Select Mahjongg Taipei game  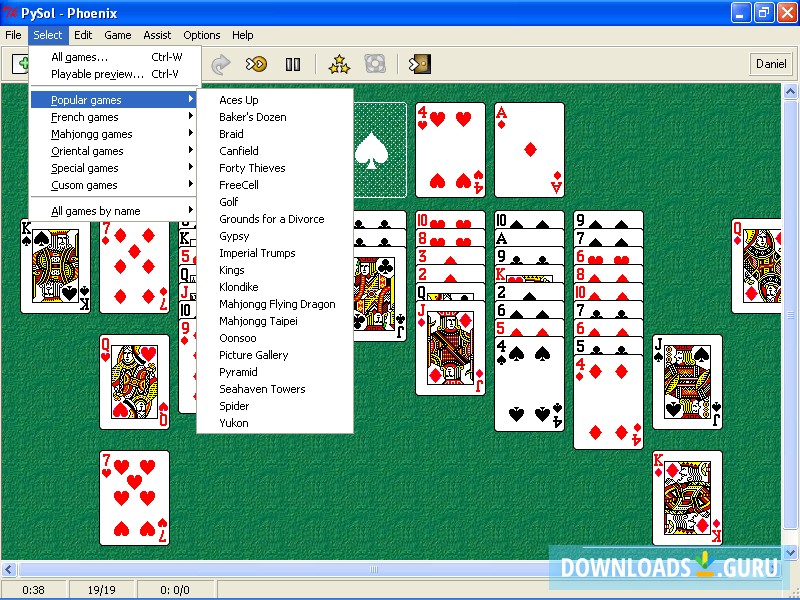[275, 321]
